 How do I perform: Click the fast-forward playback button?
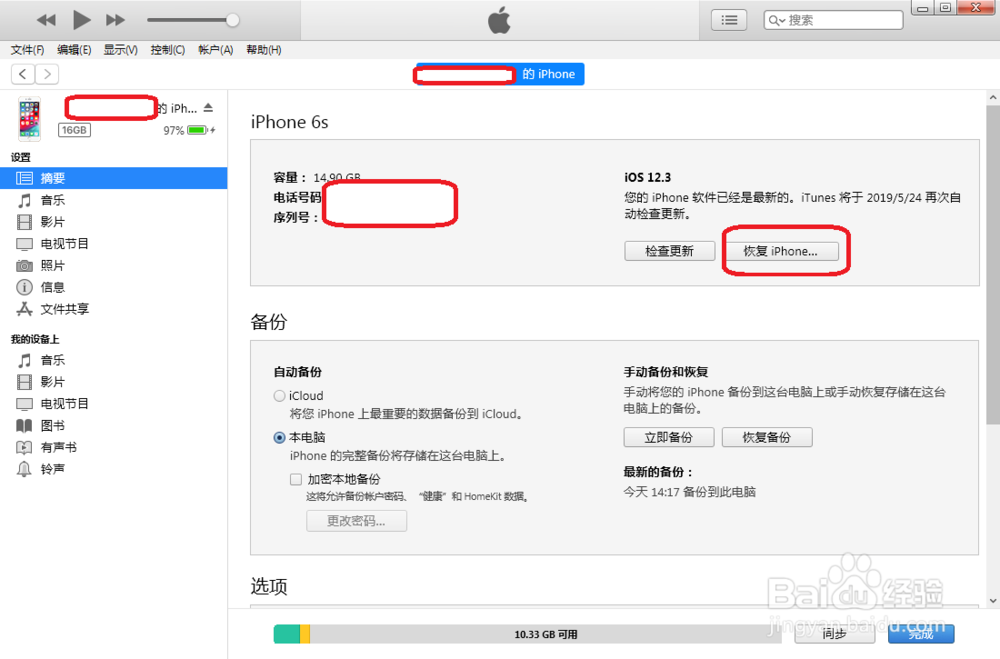tap(115, 20)
